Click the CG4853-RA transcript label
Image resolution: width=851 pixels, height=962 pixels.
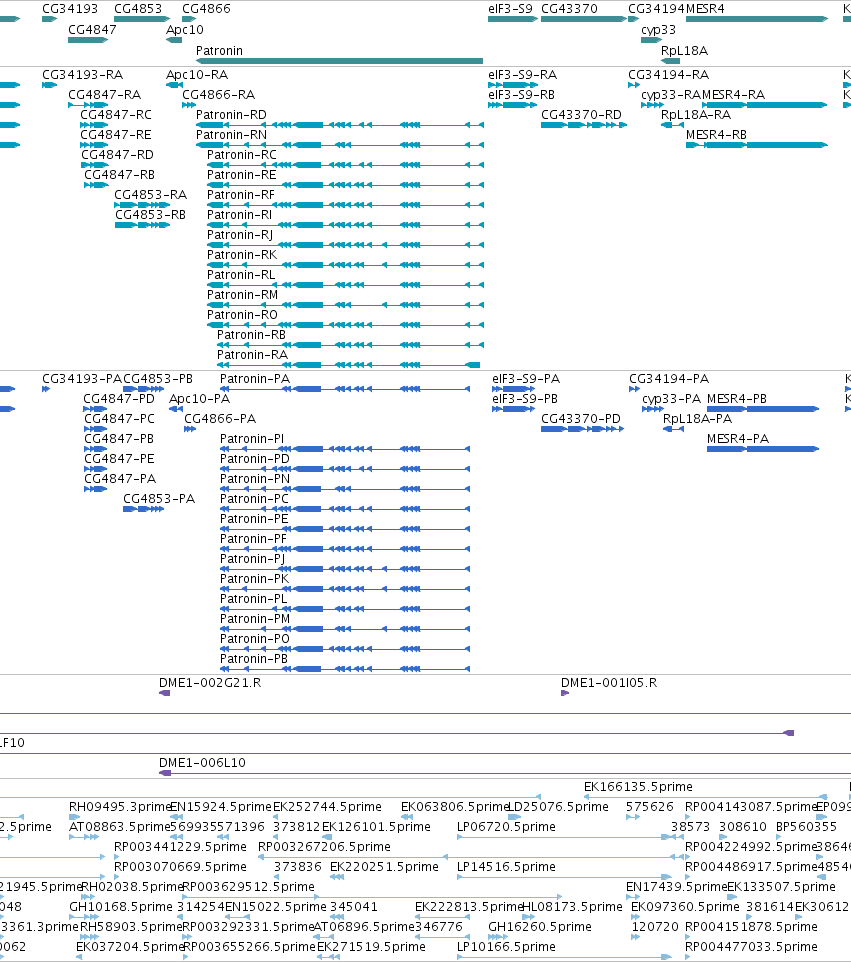150,194
